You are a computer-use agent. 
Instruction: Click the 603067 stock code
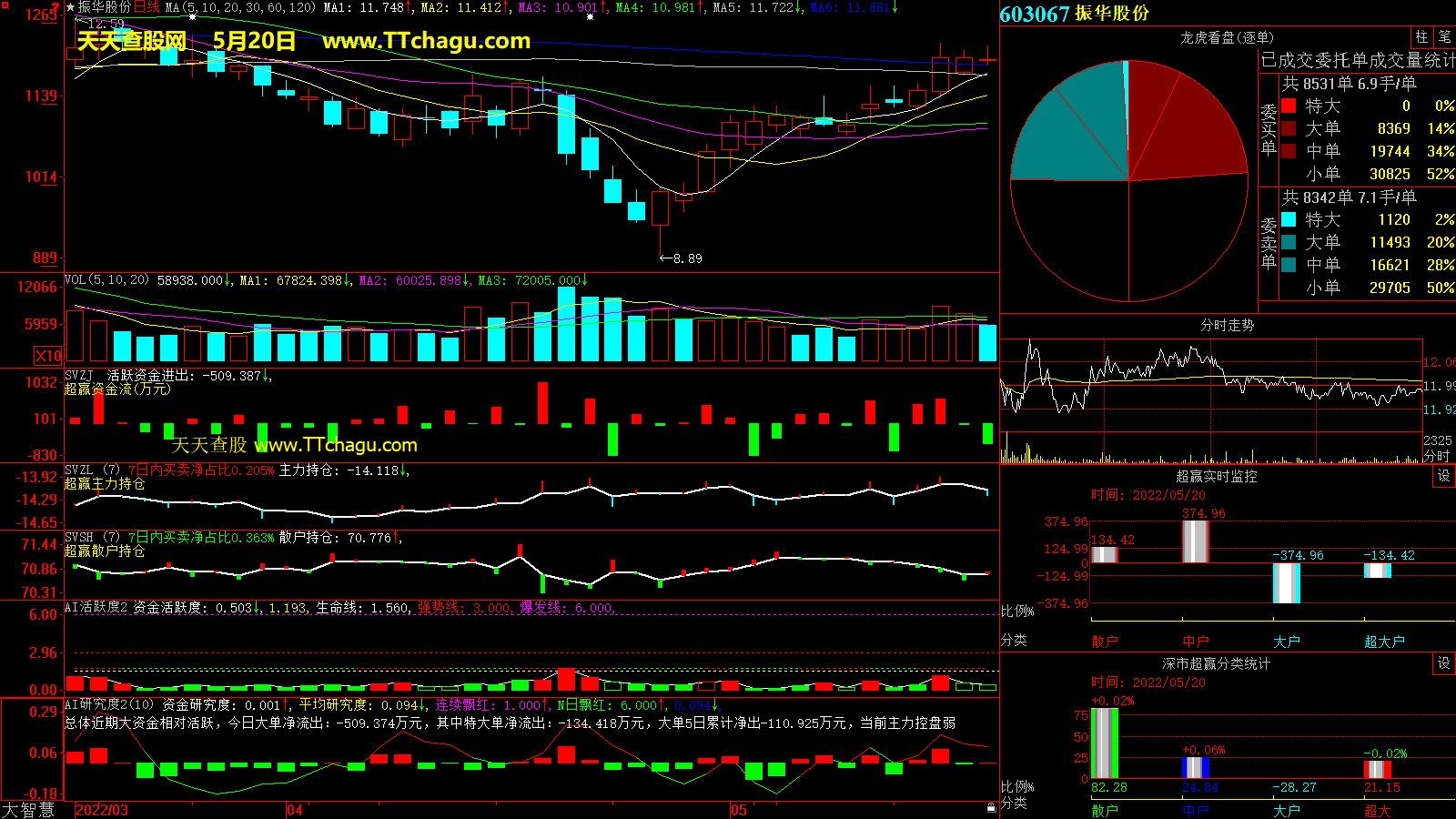pos(1034,14)
